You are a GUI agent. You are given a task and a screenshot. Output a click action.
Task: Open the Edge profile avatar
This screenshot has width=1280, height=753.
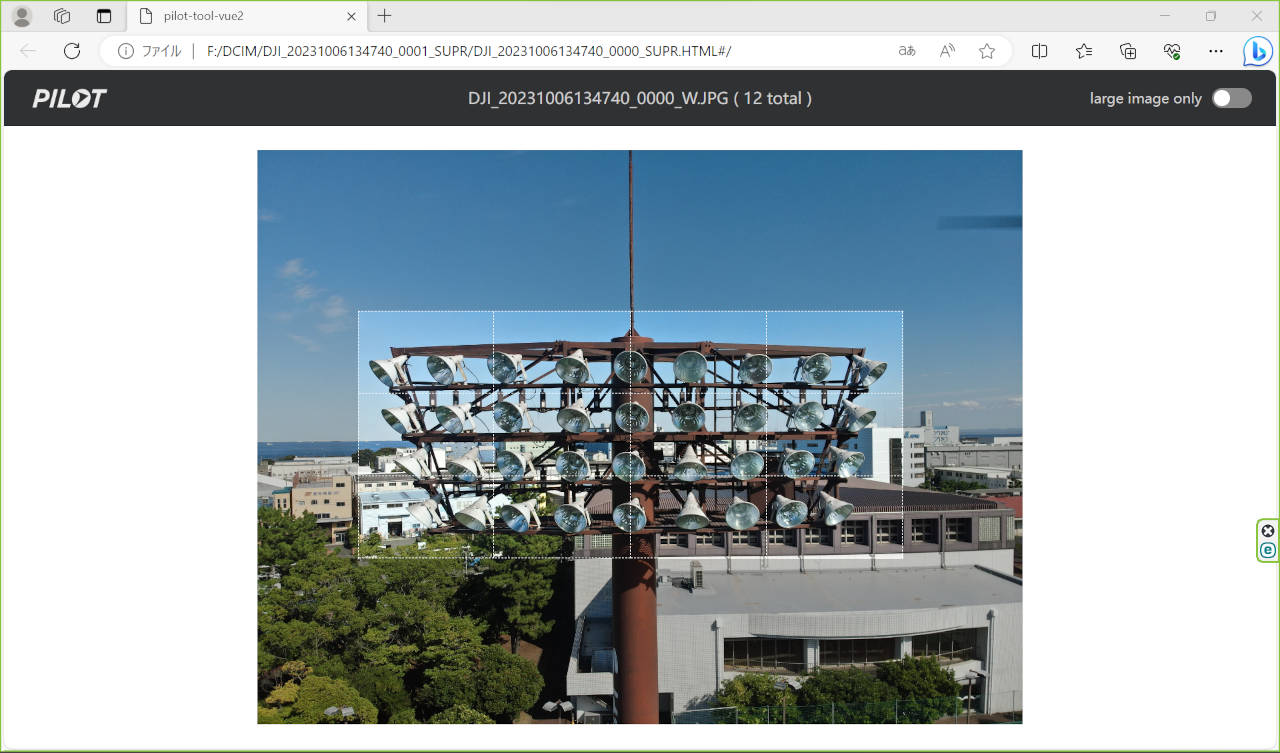click(x=21, y=16)
